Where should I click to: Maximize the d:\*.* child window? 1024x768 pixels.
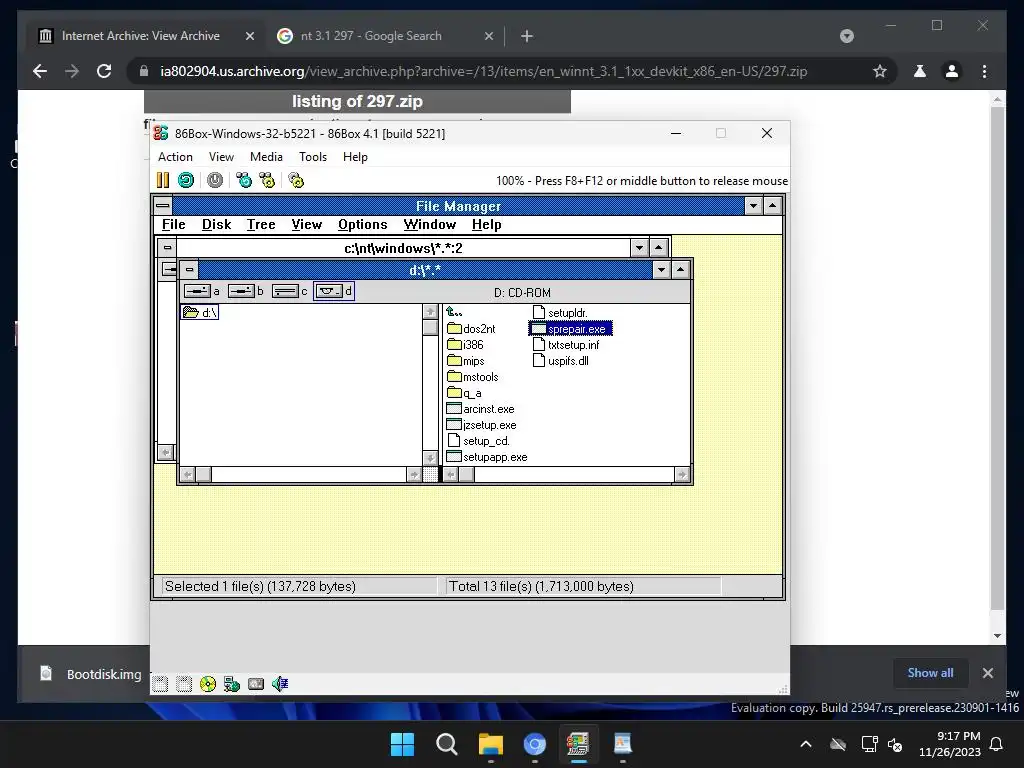[680, 270]
